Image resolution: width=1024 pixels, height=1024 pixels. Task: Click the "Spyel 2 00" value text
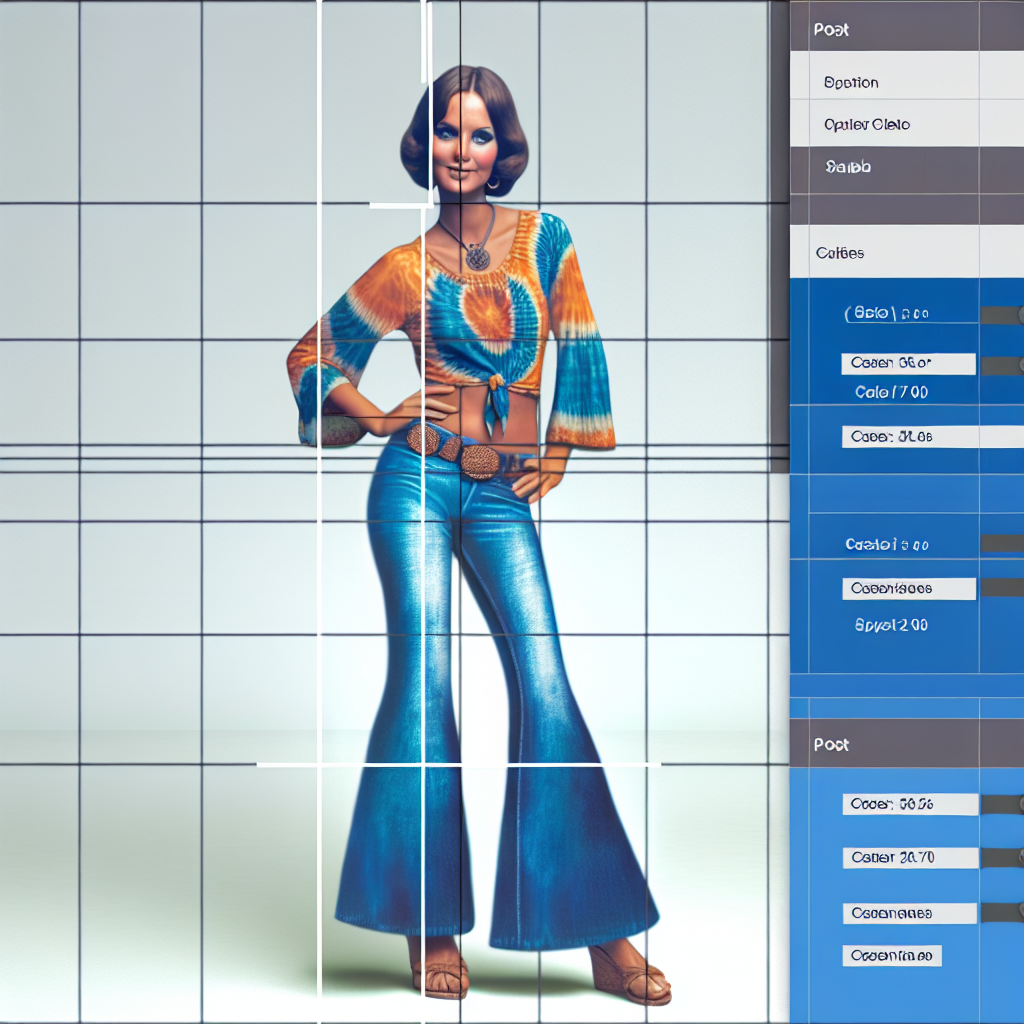[x=891, y=625]
